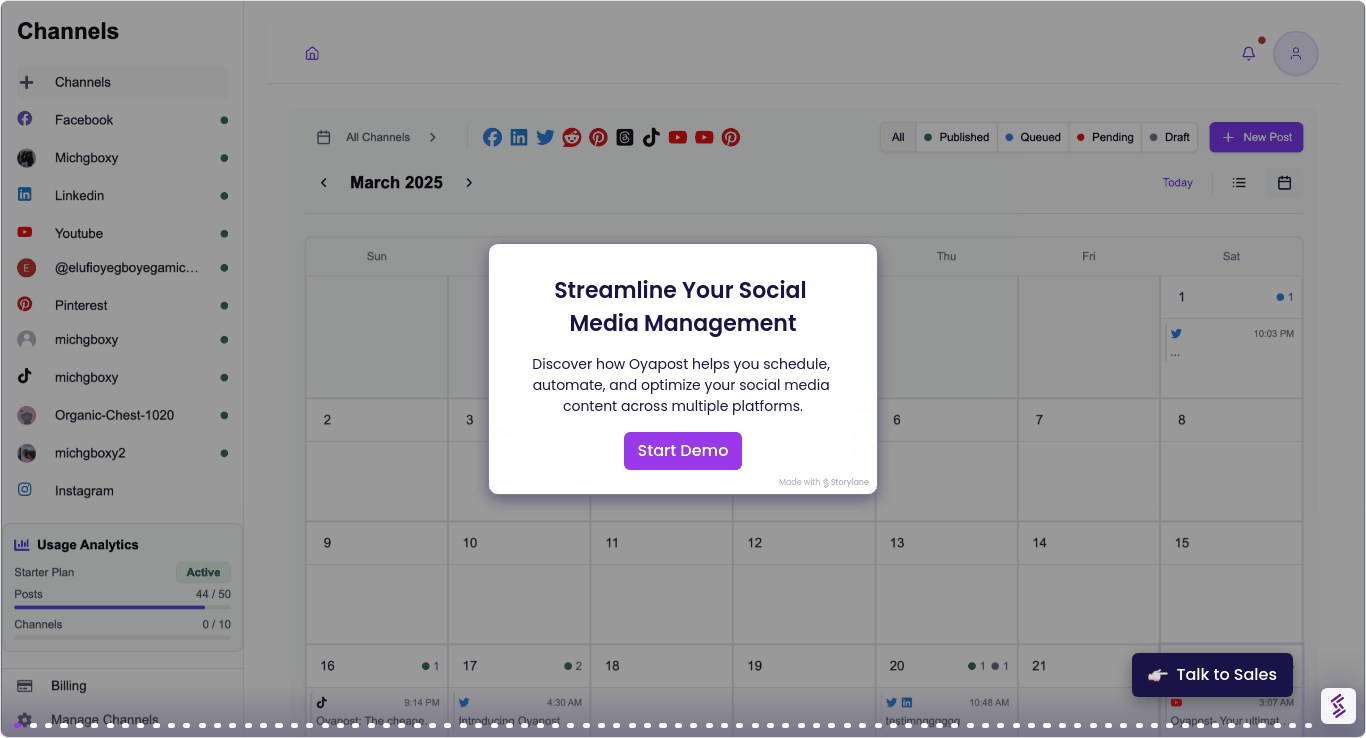Open the Talk to Sales widget
The image size is (1366, 738).
pyautogui.click(x=1212, y=675)
